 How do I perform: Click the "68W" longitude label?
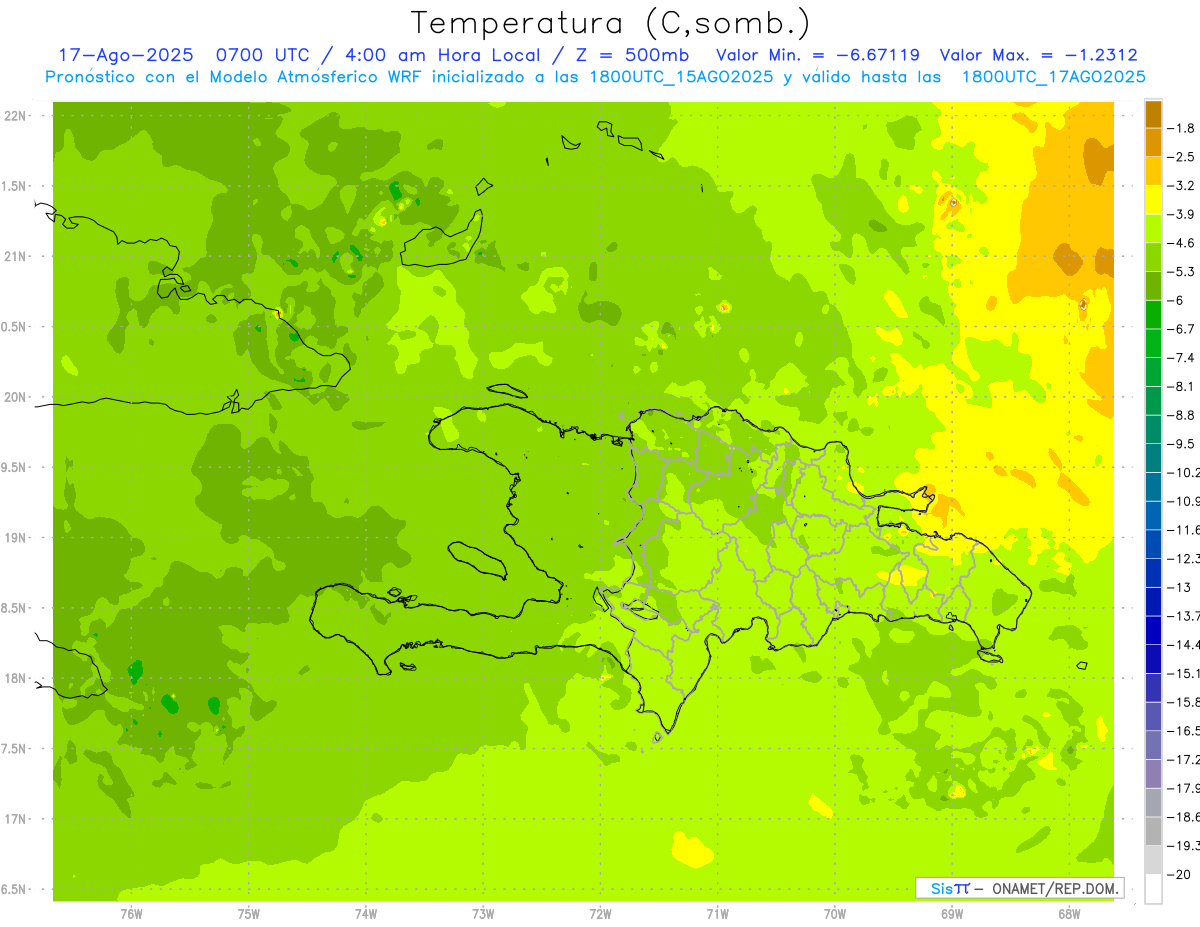point(1069,913)
